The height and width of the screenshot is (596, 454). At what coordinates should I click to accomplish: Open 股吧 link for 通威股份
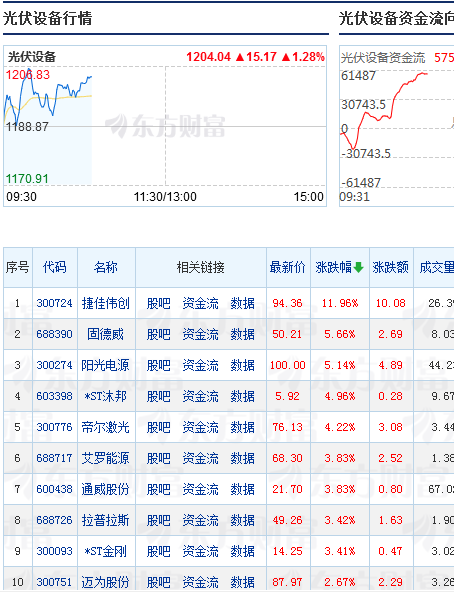pos(159,489)
